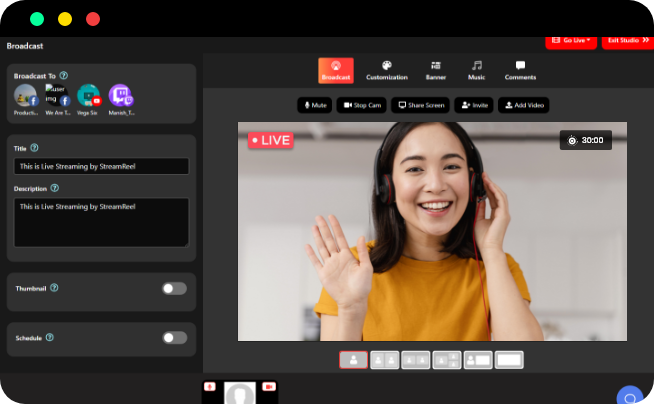This screenshot has height=404, width=654.
Task: Select the Twitch channel avatar
Action: point(120,96)
